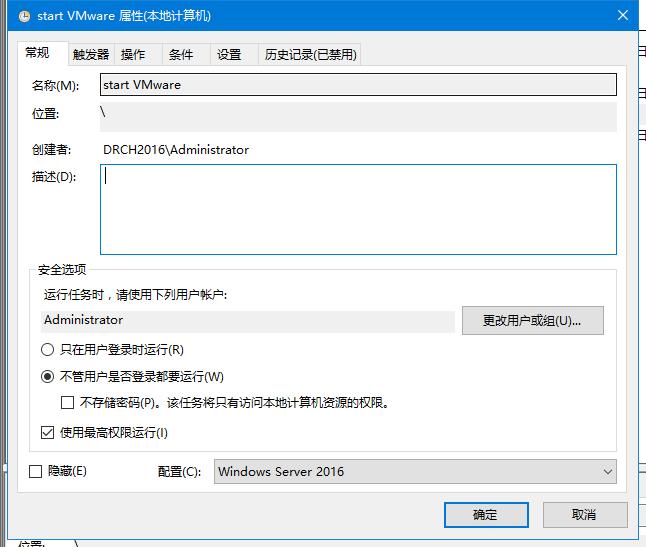Open the 配置 Windows Server 2016 dropdown
This screenshot has height=547, width=646.
point(415,472)
